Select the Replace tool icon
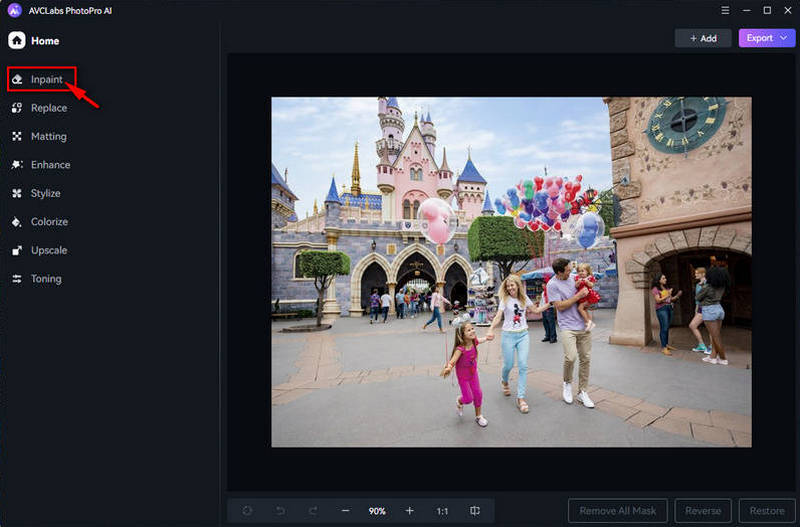800x527 pixels. pyautogui.click(x=17, y=108)
